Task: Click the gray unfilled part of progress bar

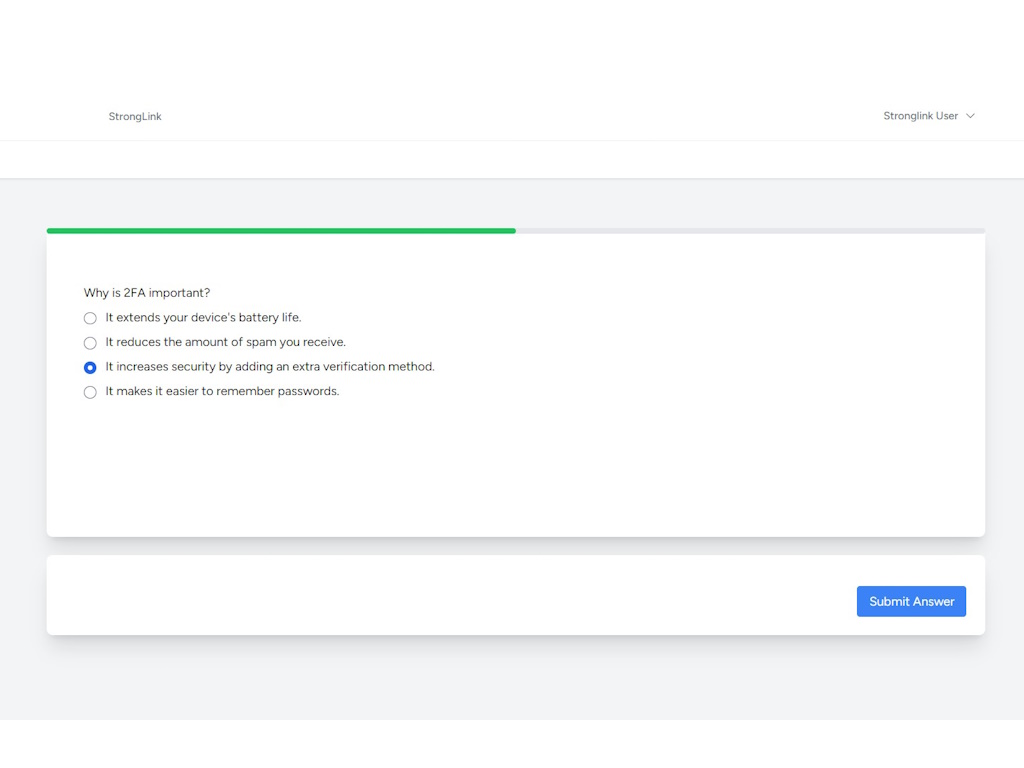Action: pos(750,231)
